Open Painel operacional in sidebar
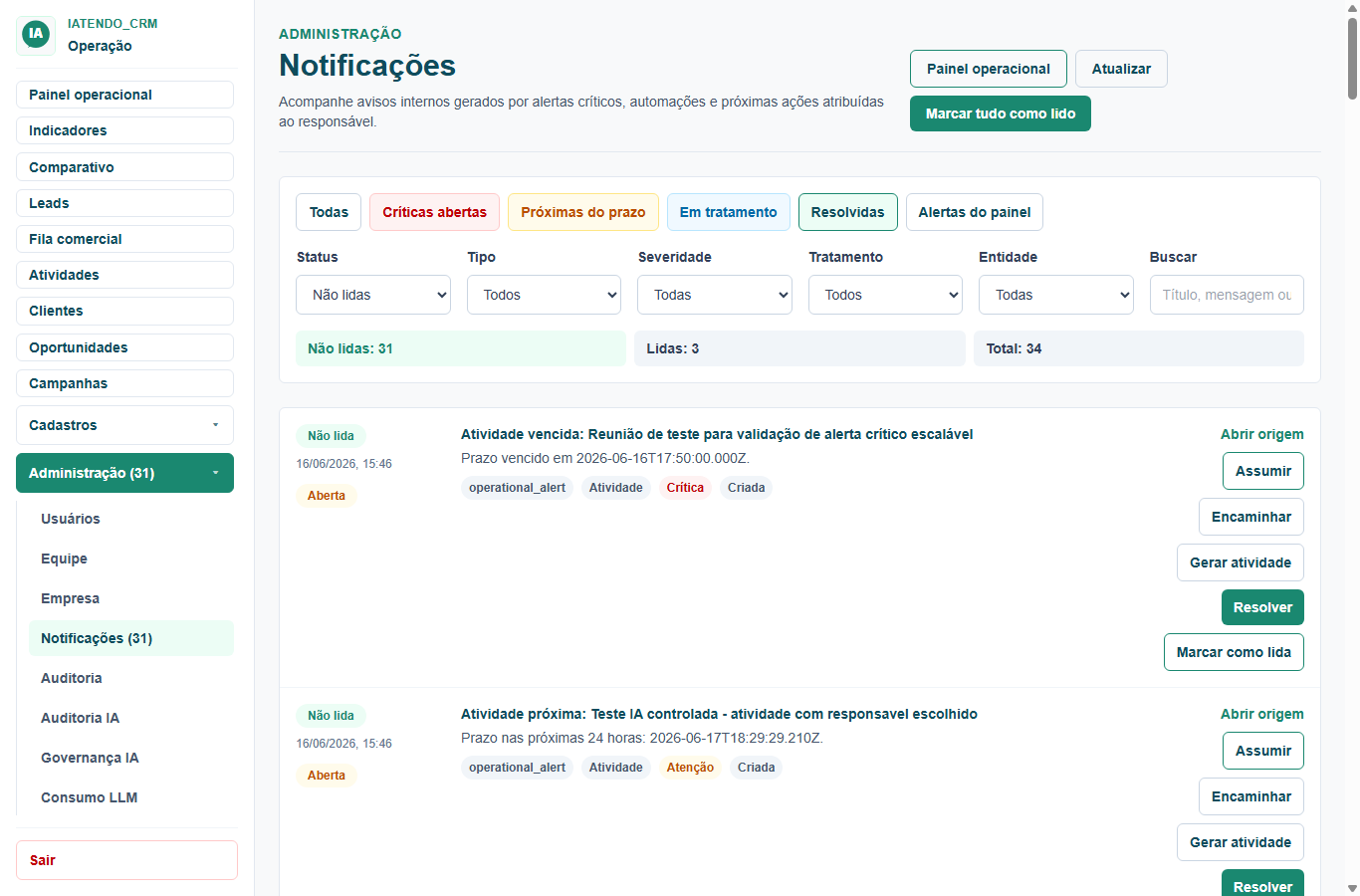The width and height of the screenshot is (1360, 896). [x=124, y=95]
